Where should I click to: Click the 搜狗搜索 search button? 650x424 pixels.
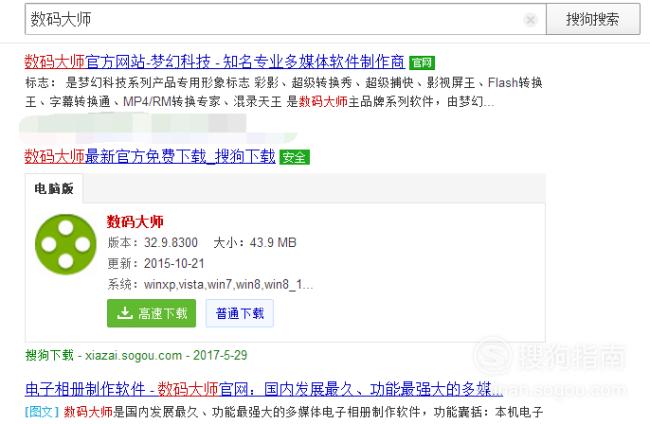click(593, 19)
